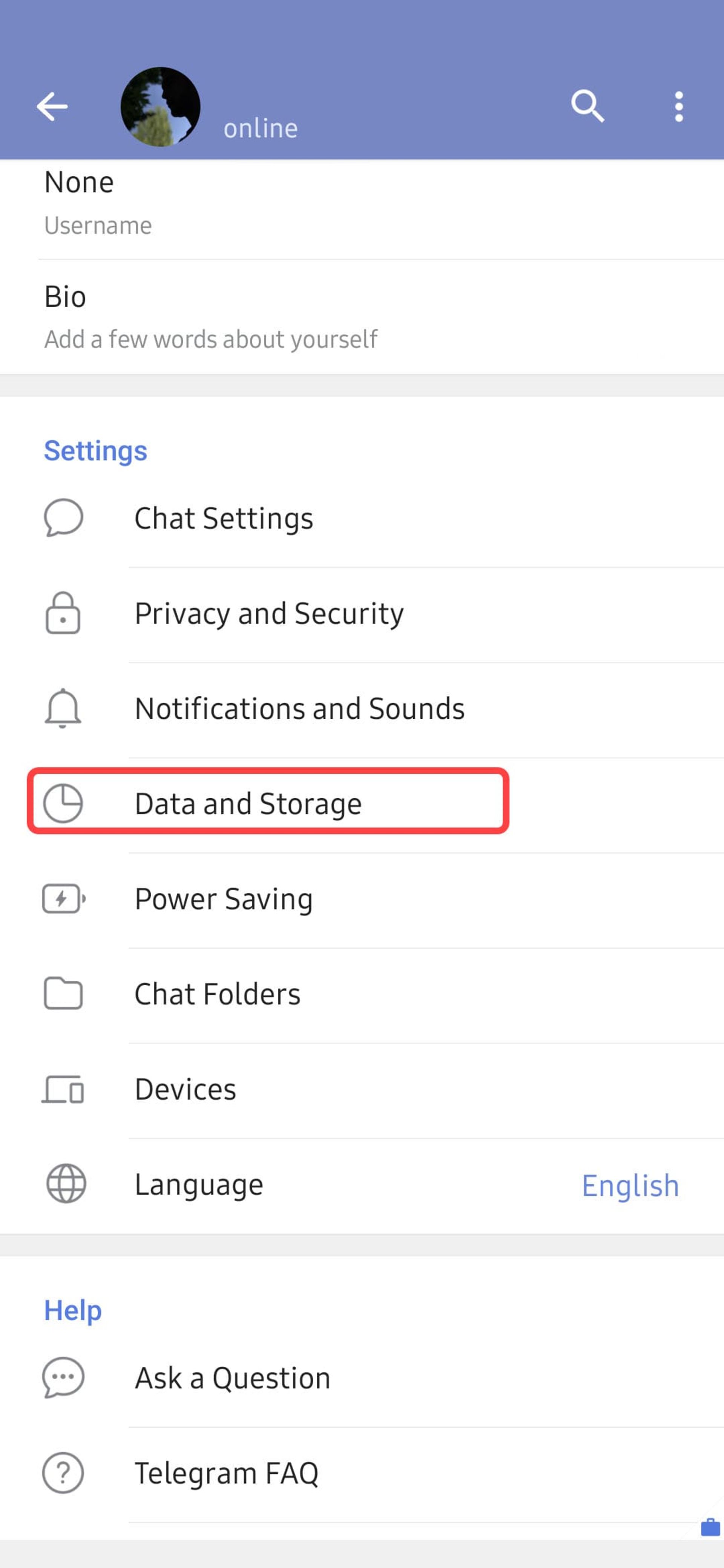Open Privacy and Security settings
The width and height of the screenshot is (724, 1568).
tap(362, 614)
